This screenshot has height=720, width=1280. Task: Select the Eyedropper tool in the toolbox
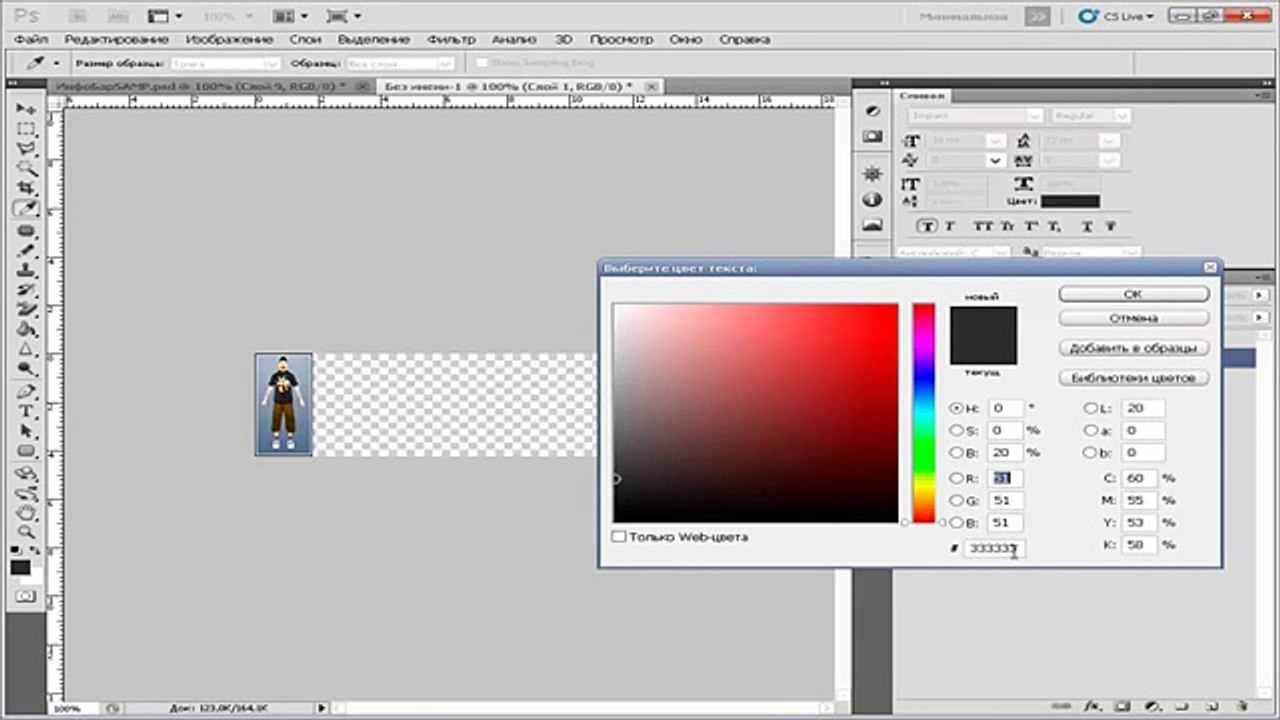[26, 209]
